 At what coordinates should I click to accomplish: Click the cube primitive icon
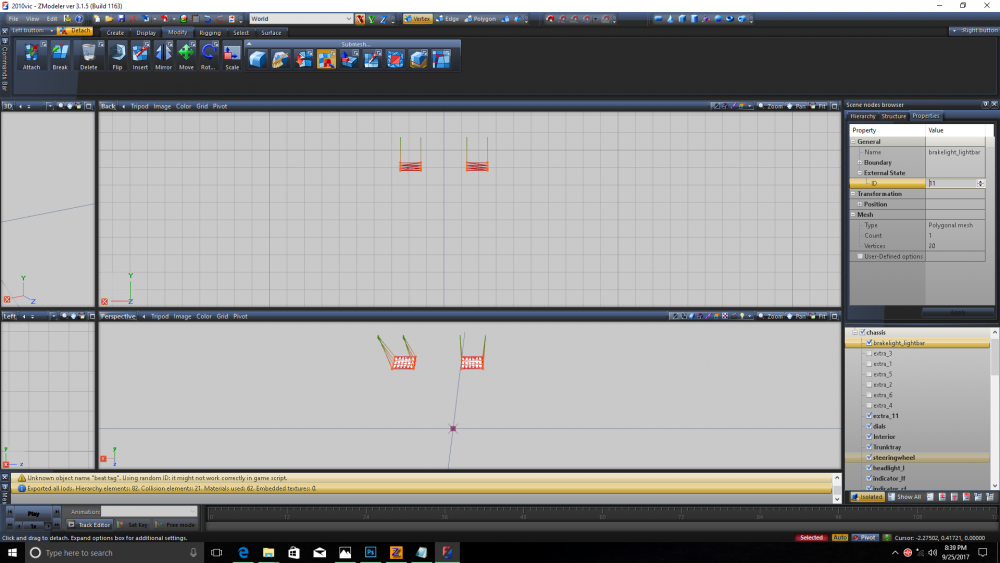682,19
